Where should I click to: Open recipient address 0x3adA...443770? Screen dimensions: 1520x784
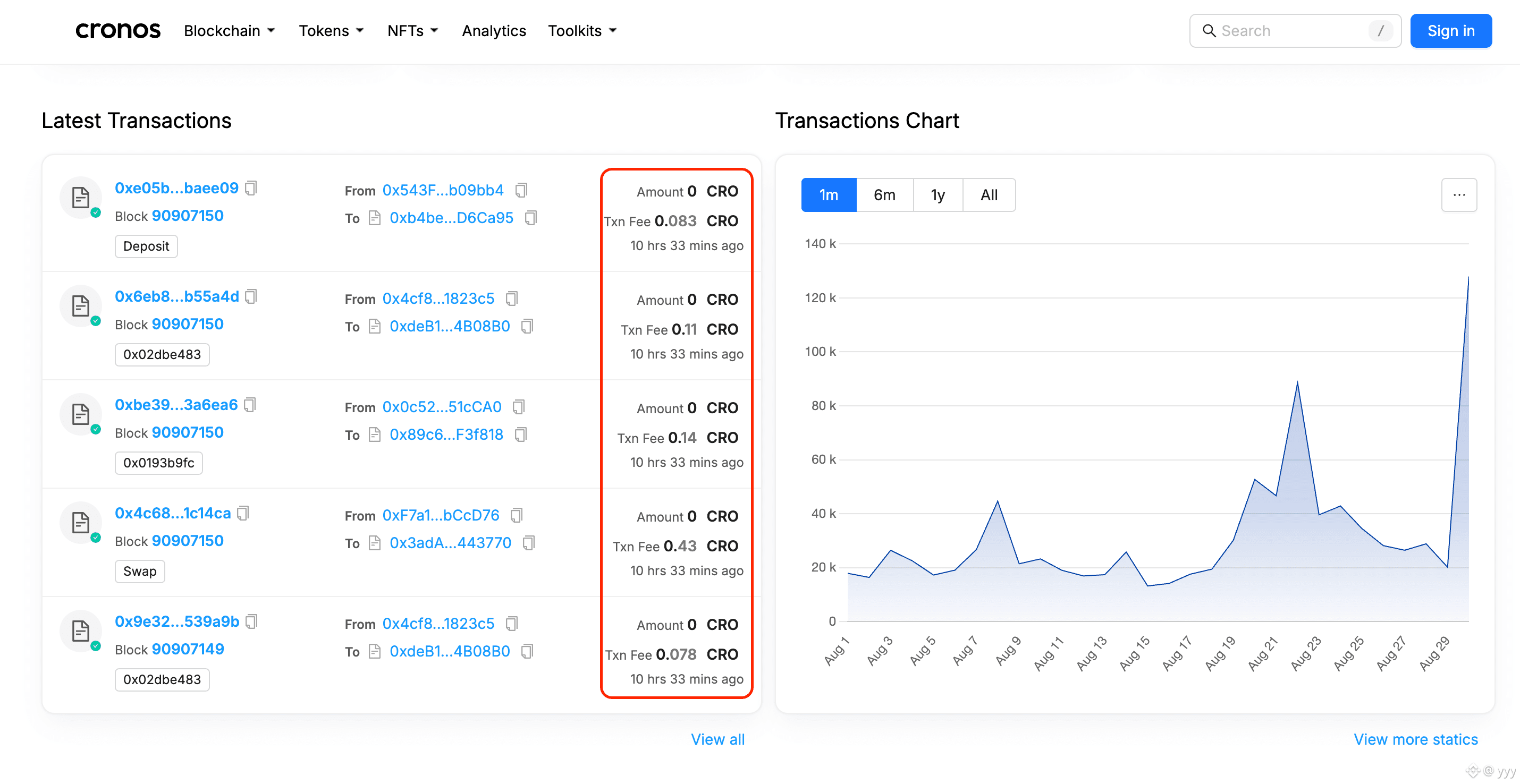pos(450,543)
